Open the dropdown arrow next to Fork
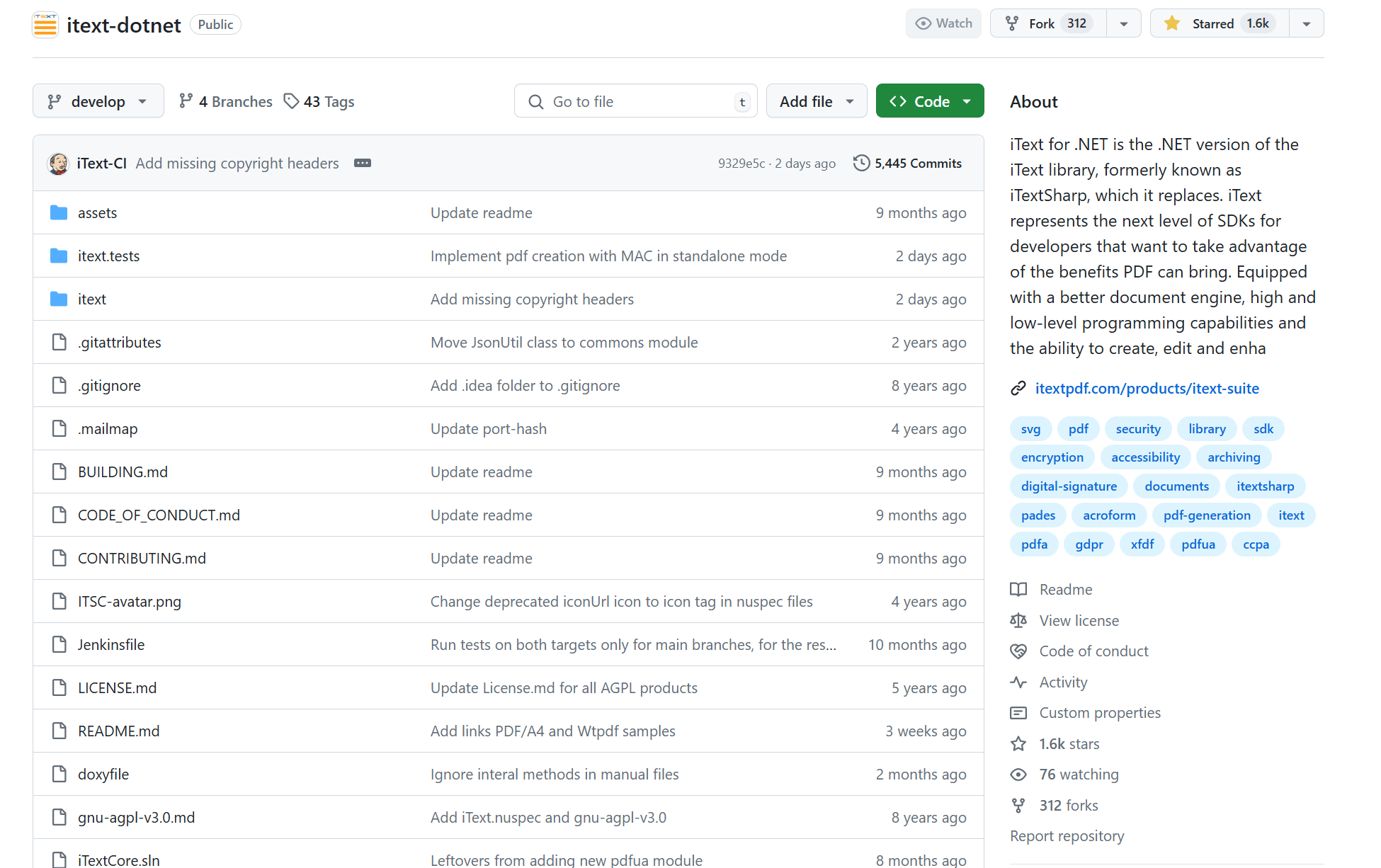The image size is (1381, 868). pos(1124,23)
